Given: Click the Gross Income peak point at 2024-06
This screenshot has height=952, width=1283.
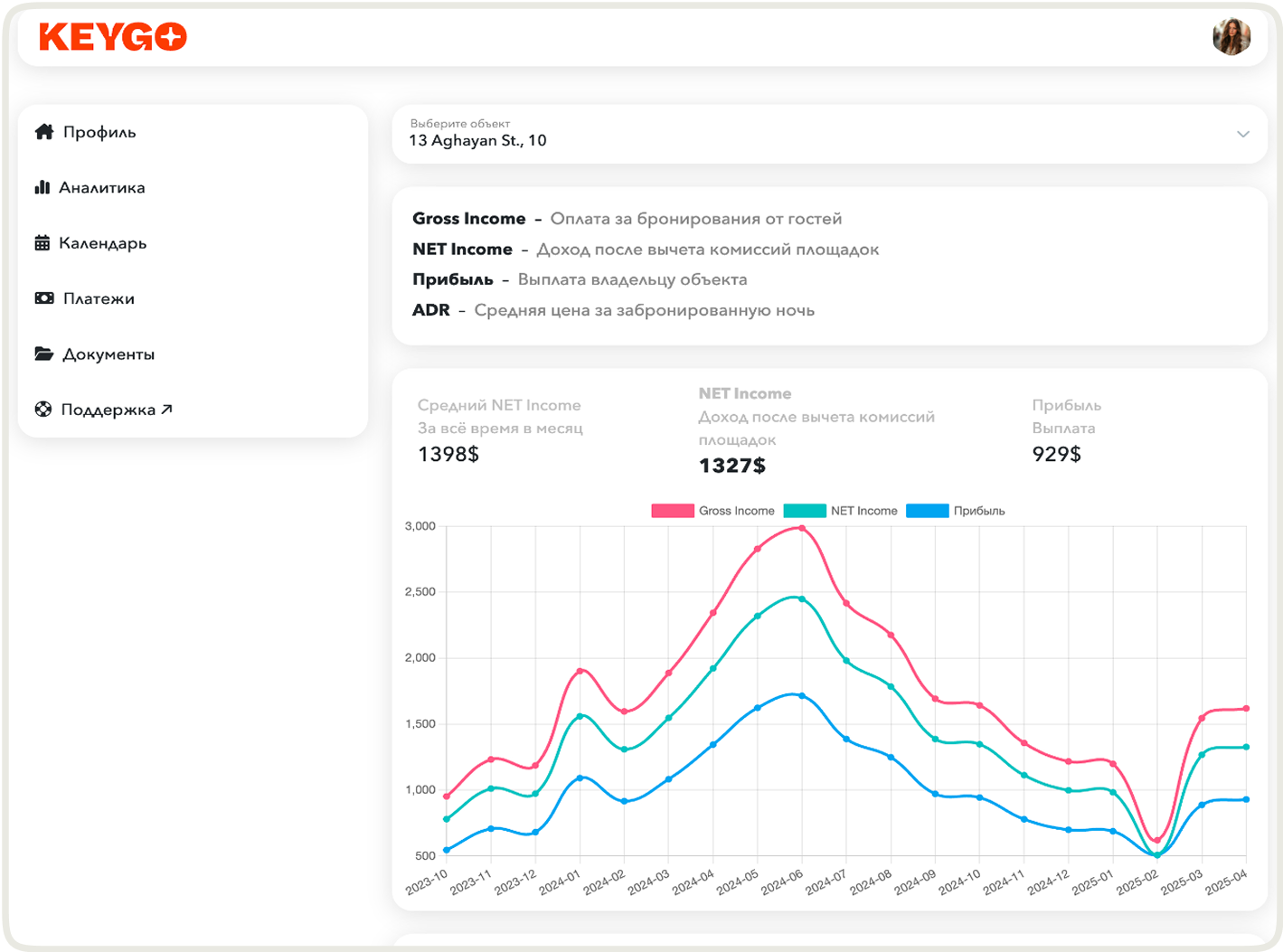Looking at the screenshot, I should click(x=801, y=528).
